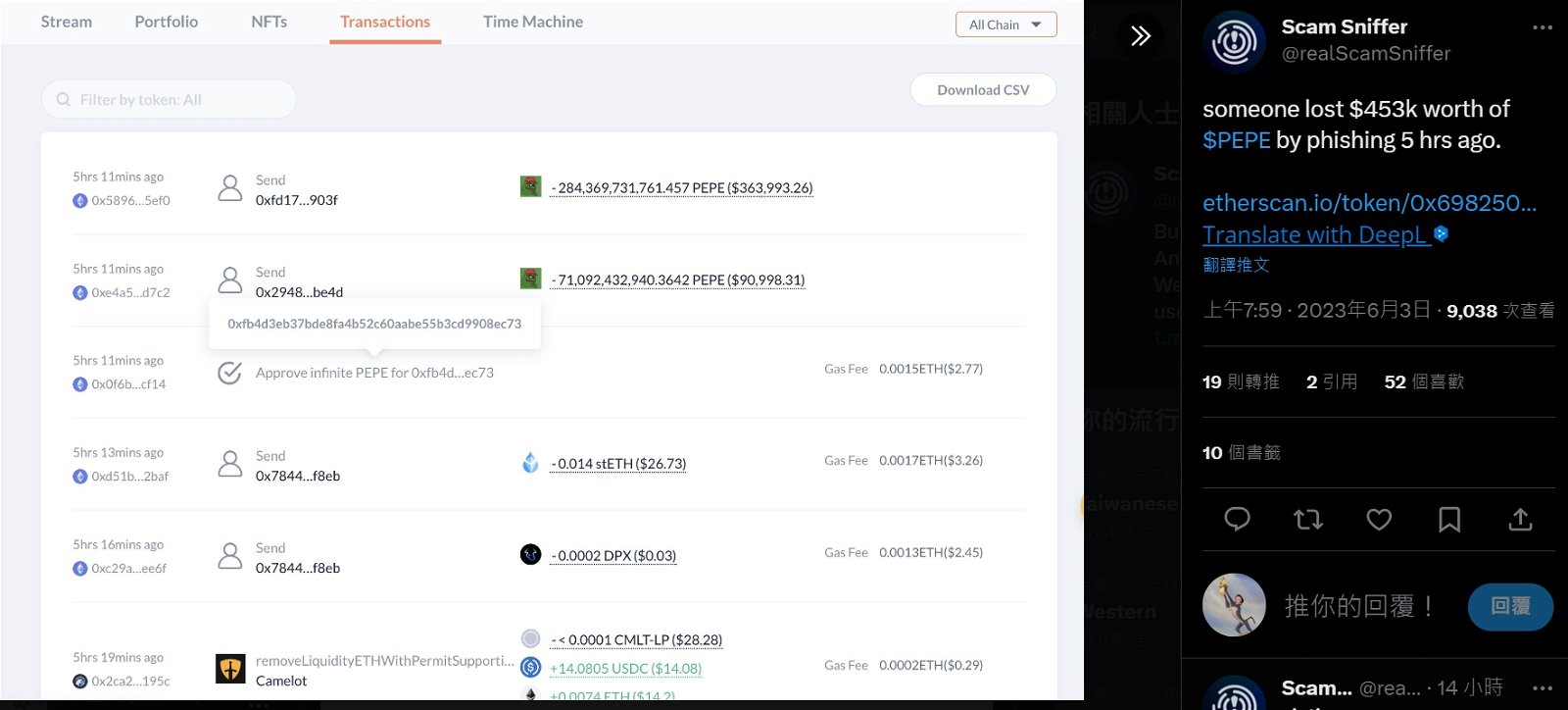Click the +14.0805 USDC amount
1568x710 pixels.
pos(625,669)
